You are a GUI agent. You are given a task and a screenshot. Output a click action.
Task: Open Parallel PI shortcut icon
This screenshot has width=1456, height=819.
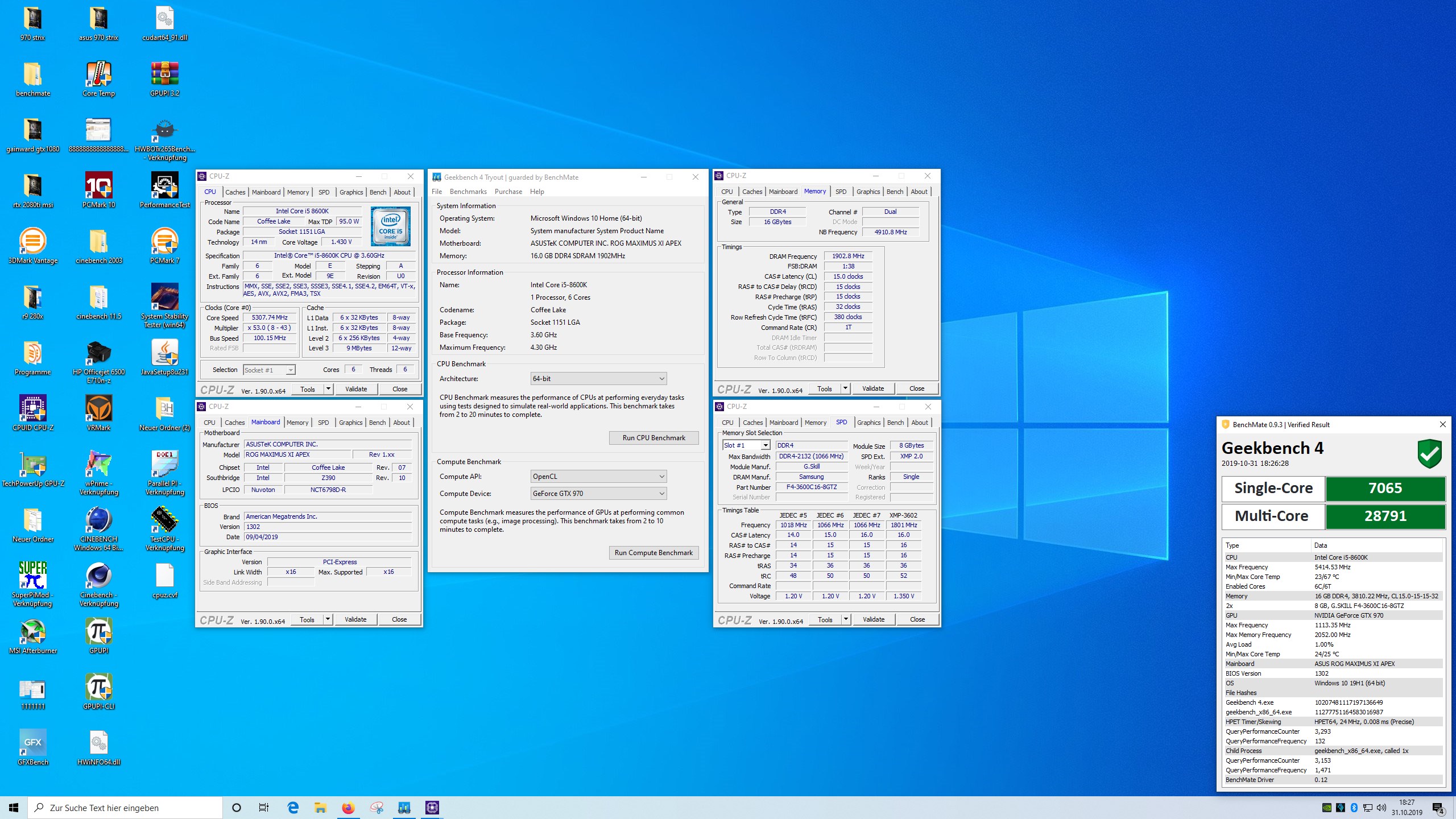[x=165, y=473]
